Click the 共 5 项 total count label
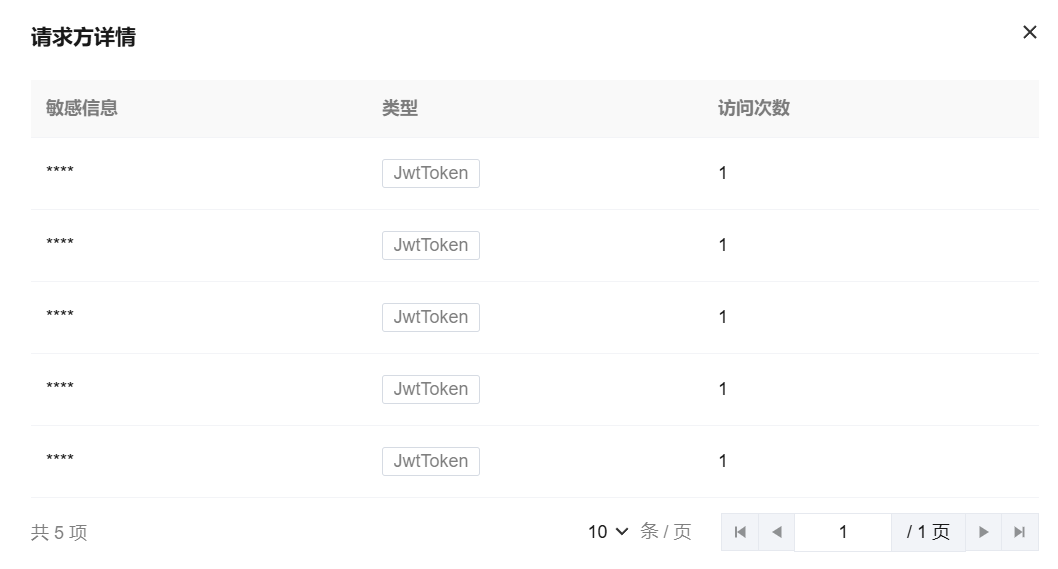This screenshot has width=1058, height=569. pyautogui.click(x=59, y=533)
